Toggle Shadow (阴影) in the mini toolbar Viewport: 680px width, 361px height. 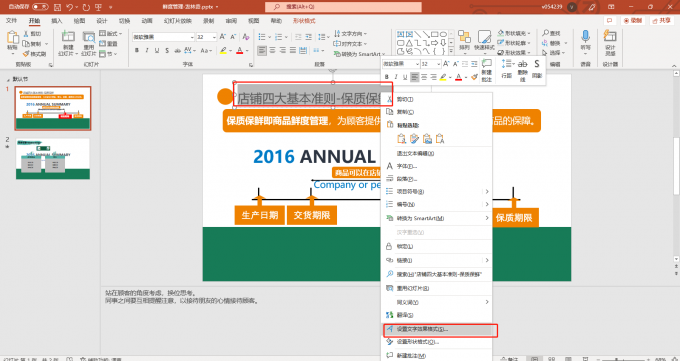pyautogui.click(x=537, y=69)
